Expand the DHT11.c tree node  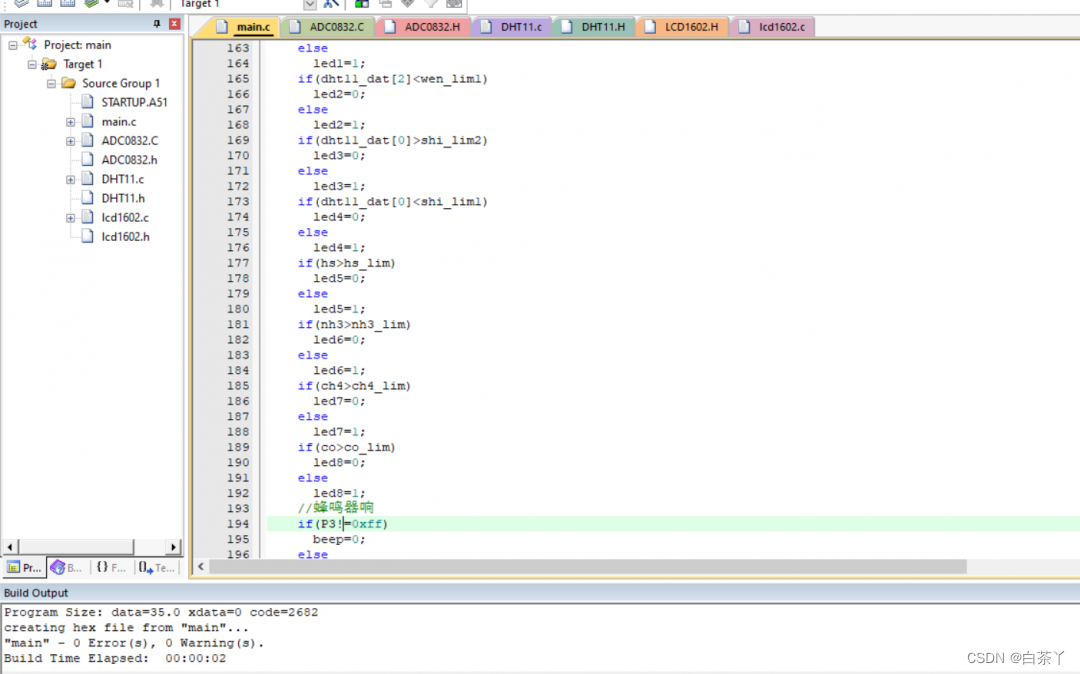click(x=71, y=180)
